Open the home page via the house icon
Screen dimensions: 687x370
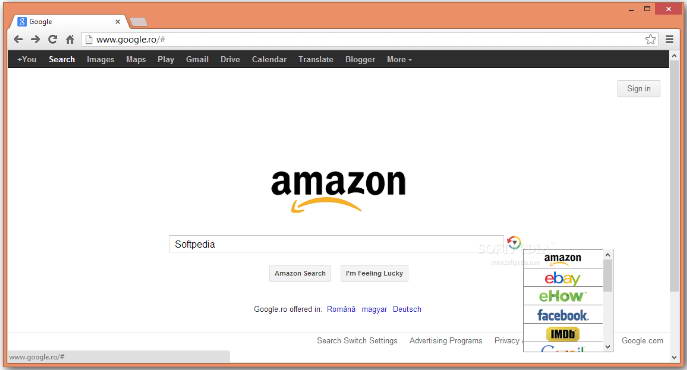[70, 39]
